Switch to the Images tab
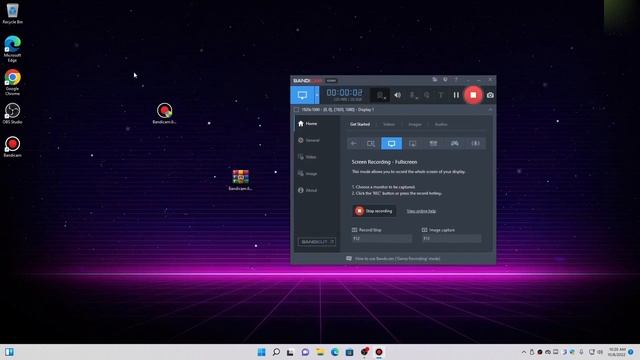This screenshot has width=640, height=360. (x=415, y=124)
